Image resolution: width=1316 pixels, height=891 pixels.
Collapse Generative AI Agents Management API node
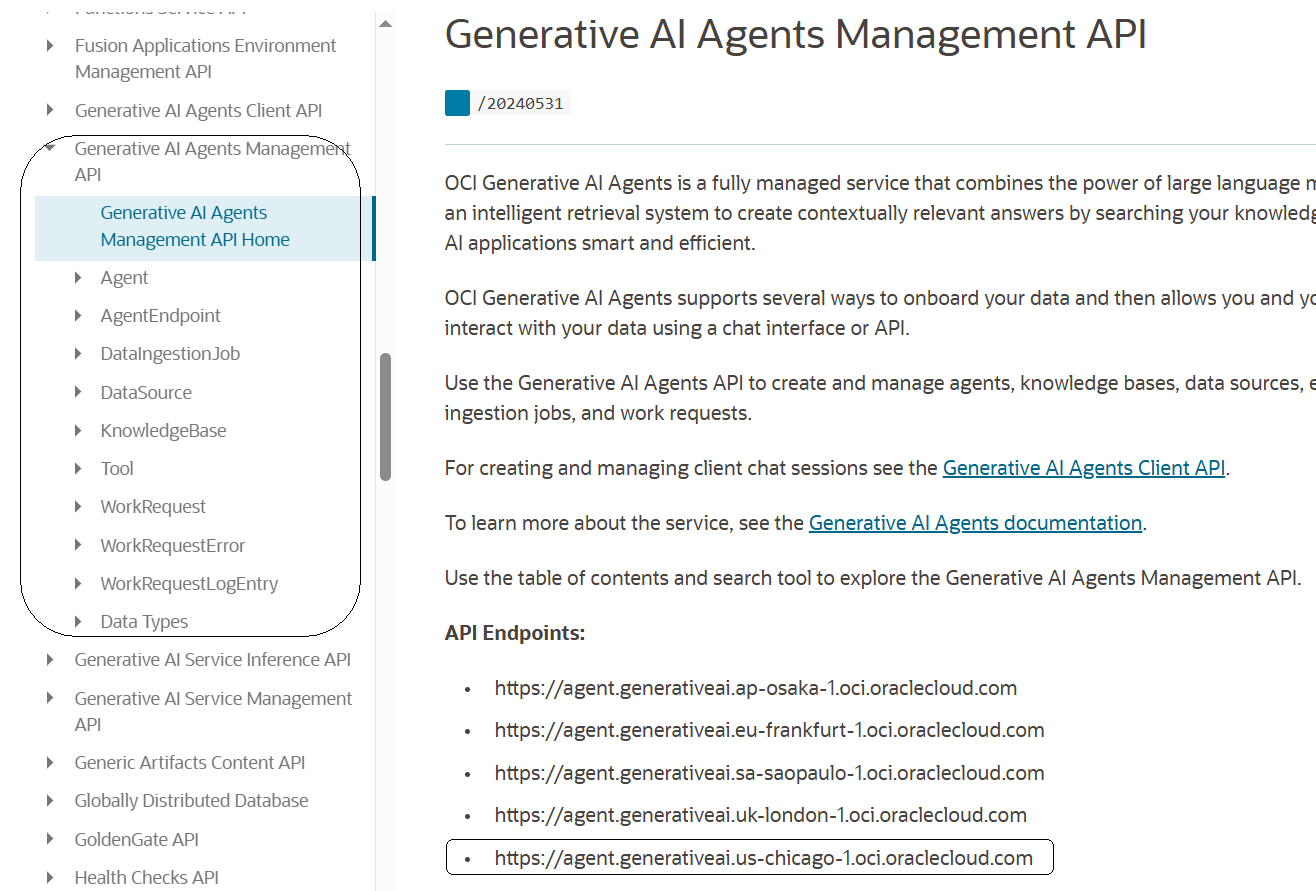pos(50,149)
